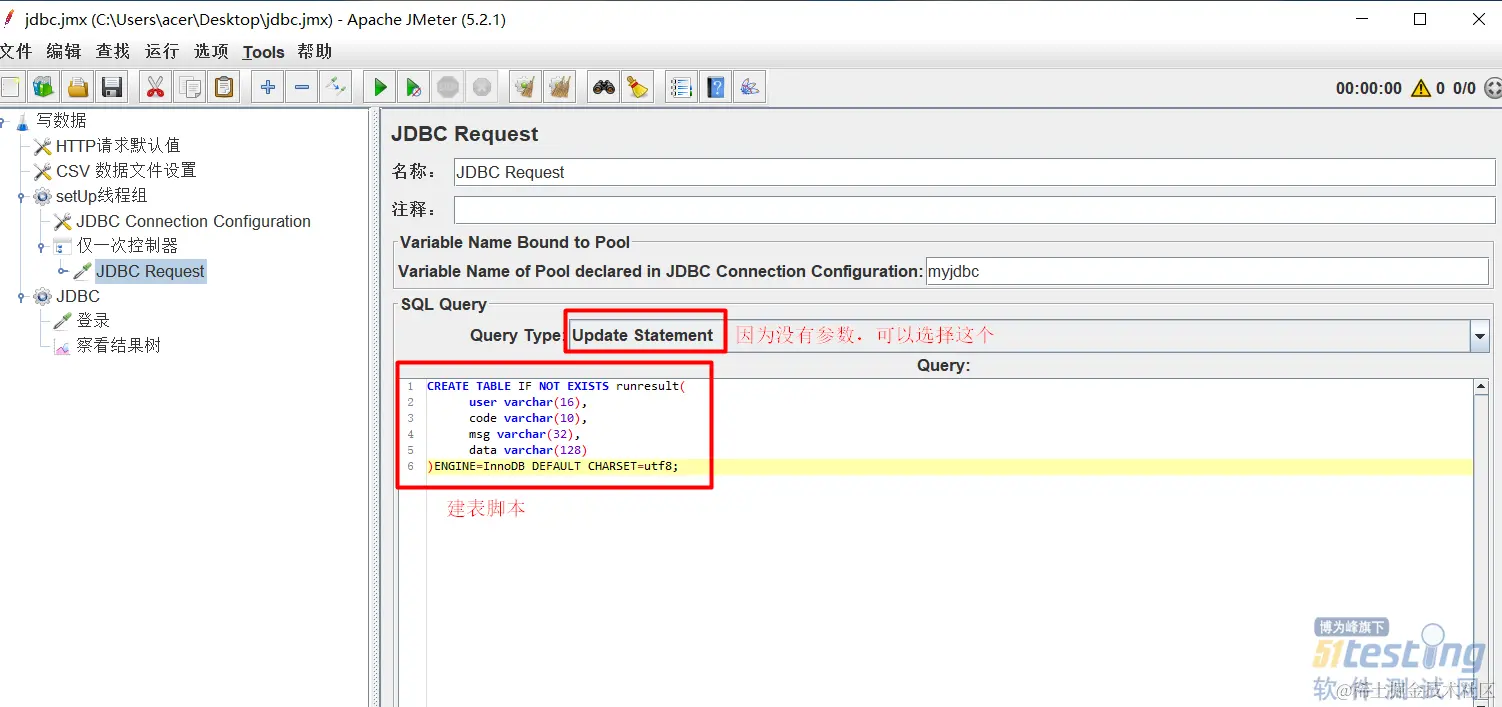Select JDBC Connection Configuration node
Image resolution: width=1502 pixels, height=707 pixels.
[x=193, y=221]
